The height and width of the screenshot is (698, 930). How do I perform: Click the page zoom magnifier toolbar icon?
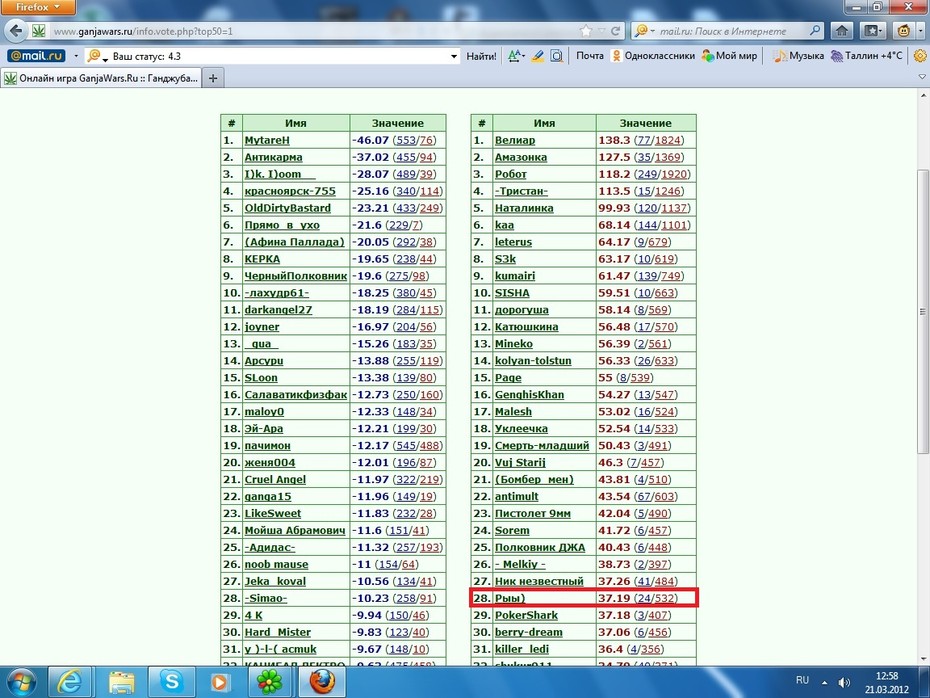click(556, 56)
